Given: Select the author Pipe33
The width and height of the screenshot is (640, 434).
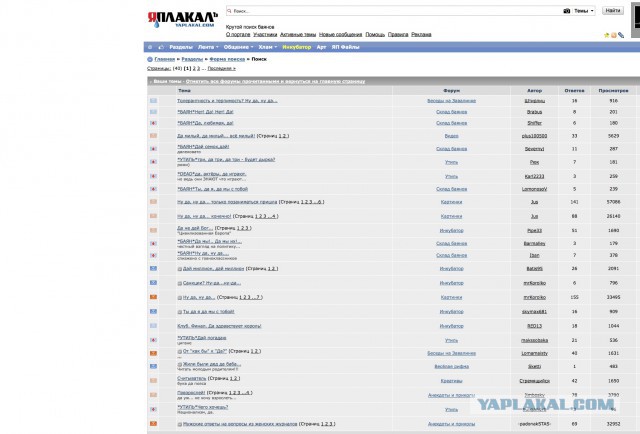Looking at the screenshot, I should pyautogui.click(x=534, y=231).
